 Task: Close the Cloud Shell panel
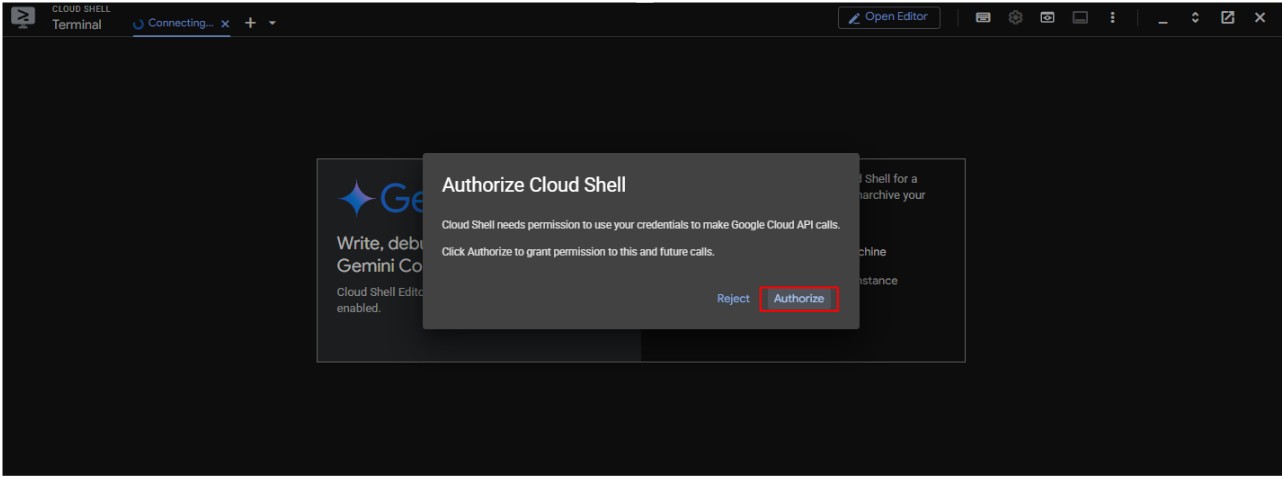coord(1260,18)
